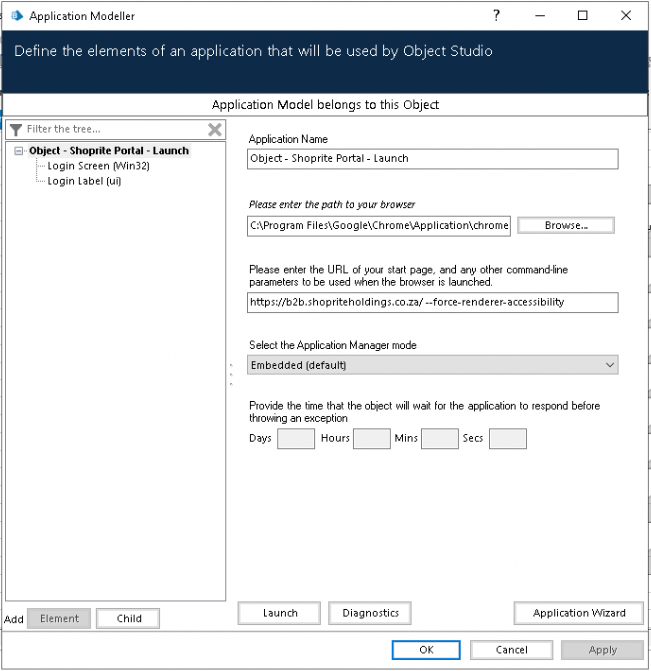Click the Secs timeout field
The height and width of the screenshot is (671, 651).
pos(508,439)
